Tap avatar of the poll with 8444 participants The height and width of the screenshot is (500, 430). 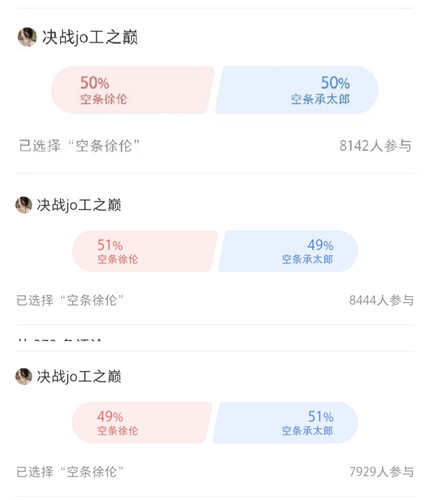(24, 205)
